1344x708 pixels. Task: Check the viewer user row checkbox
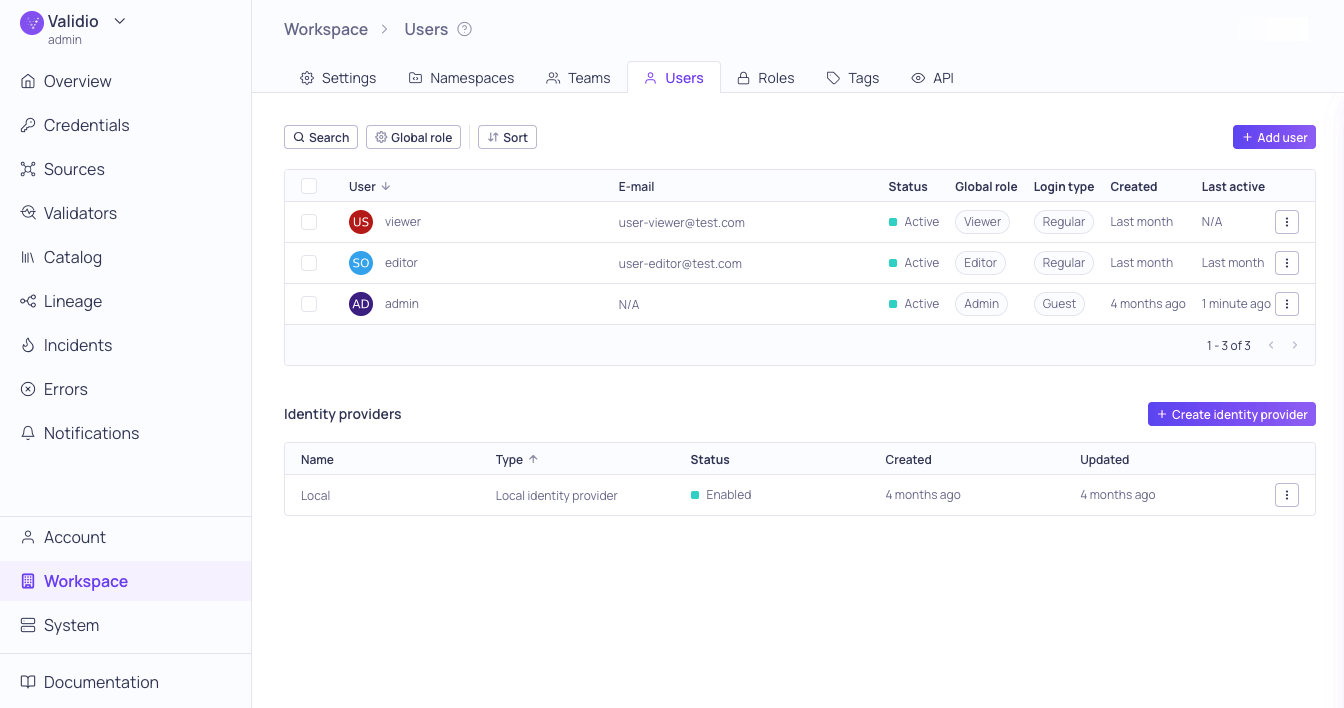[x=309, y=222]
